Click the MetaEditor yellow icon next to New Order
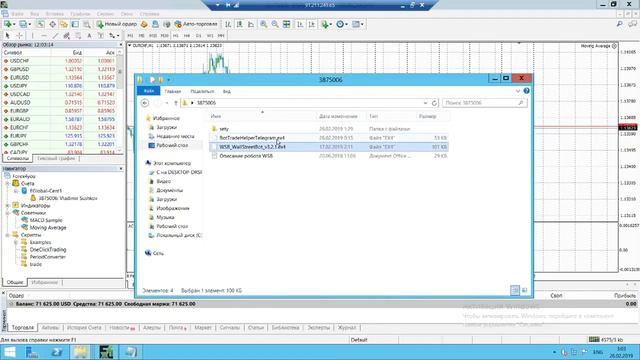Screen dimensions: 640x360 pos(144,24)
